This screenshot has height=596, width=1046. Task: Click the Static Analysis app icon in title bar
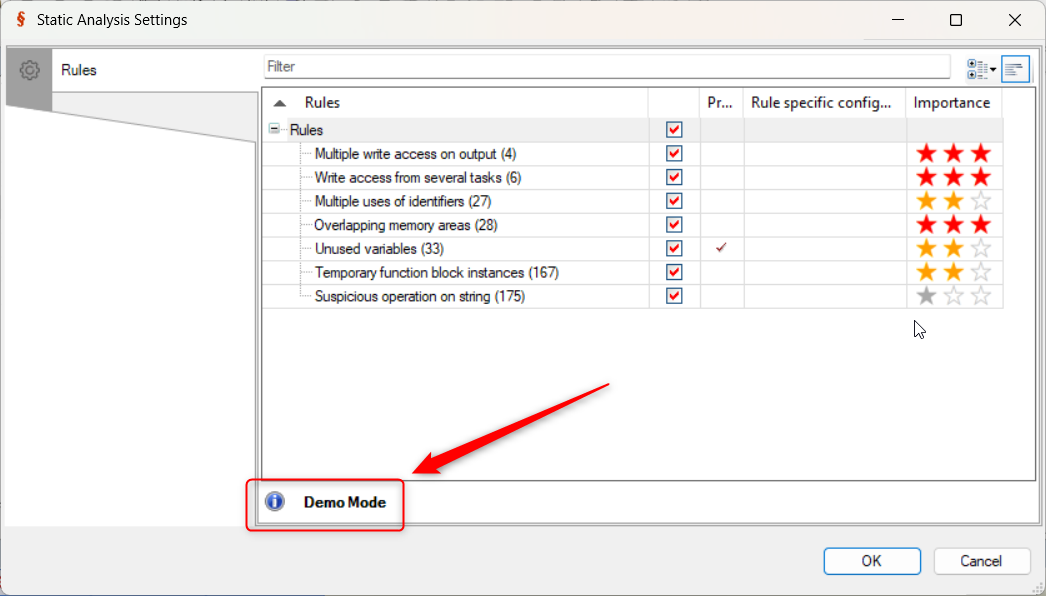20,20
